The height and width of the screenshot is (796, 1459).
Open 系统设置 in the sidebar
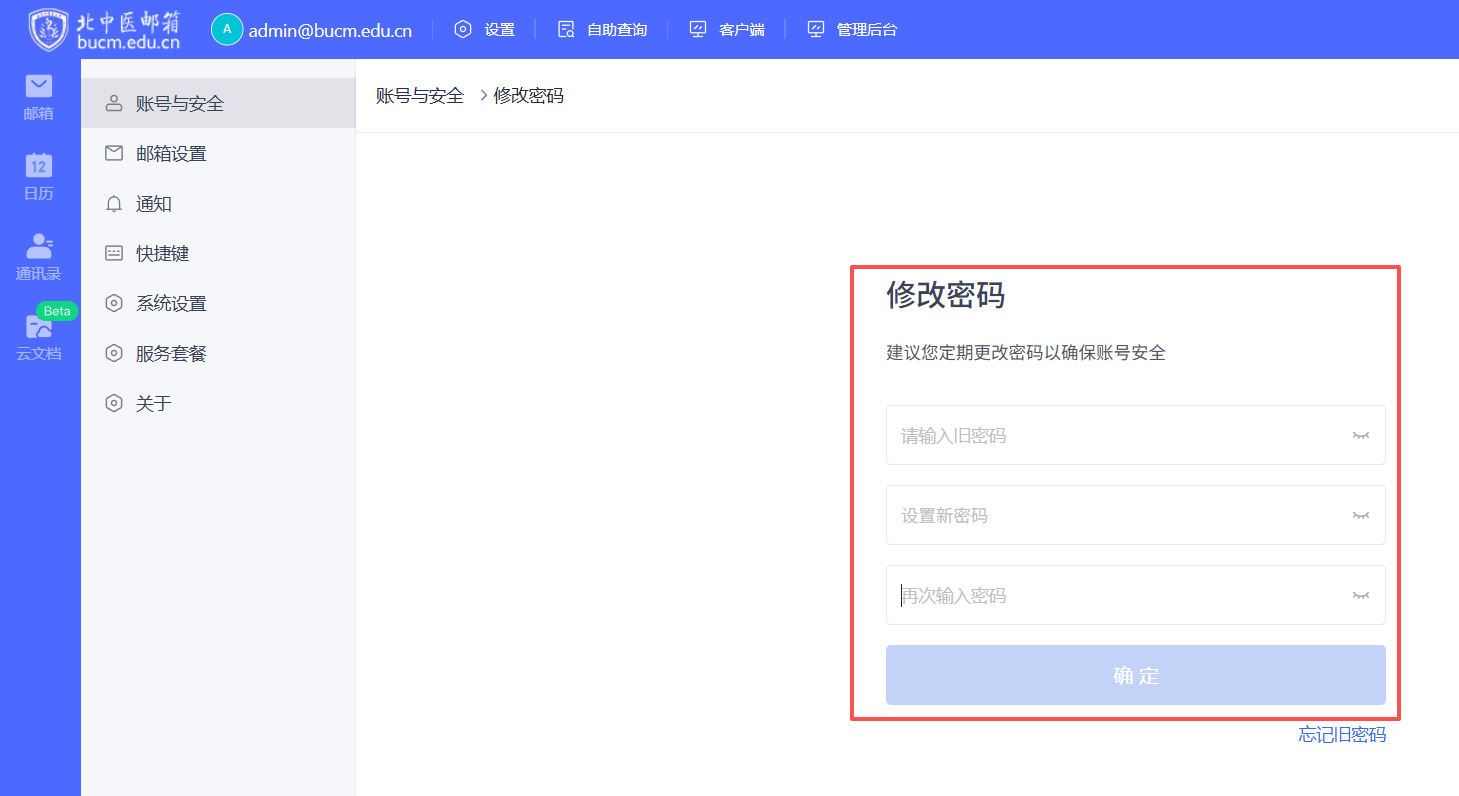click(x=171, y=304)
